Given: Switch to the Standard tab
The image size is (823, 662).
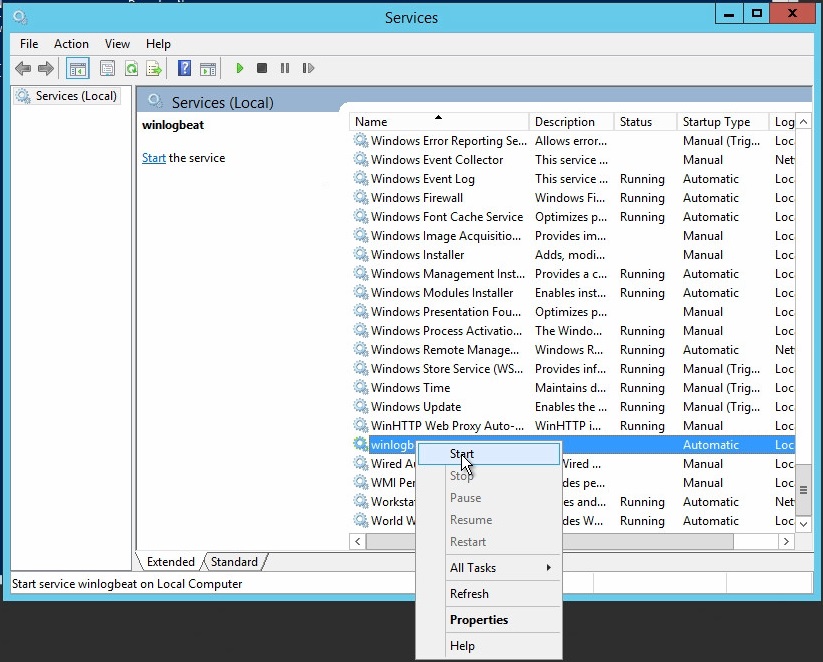Looking at the screenshot, I should pyautogui.click(x=234, y=562).
